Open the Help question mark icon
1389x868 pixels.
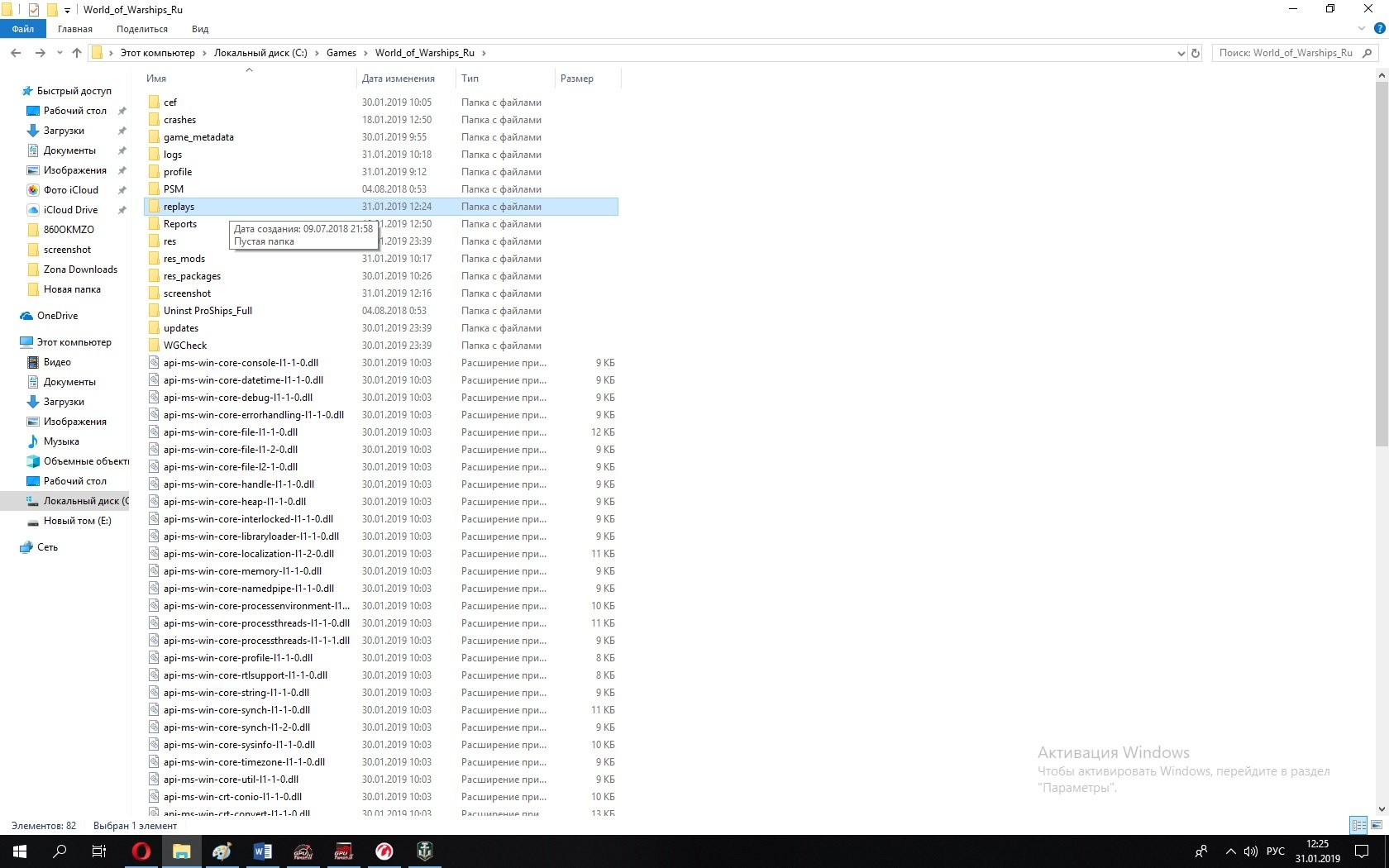tap(1379, 29)
